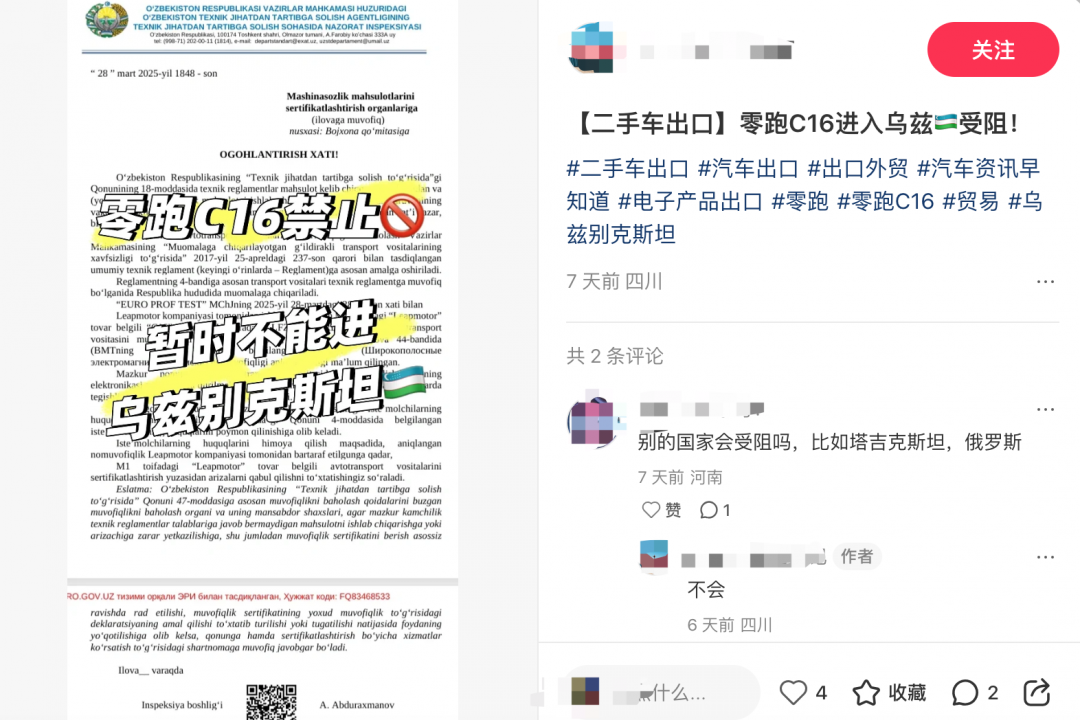
Task: Like the first comment with 赞 heart
Action: click(x=661, y=510)
